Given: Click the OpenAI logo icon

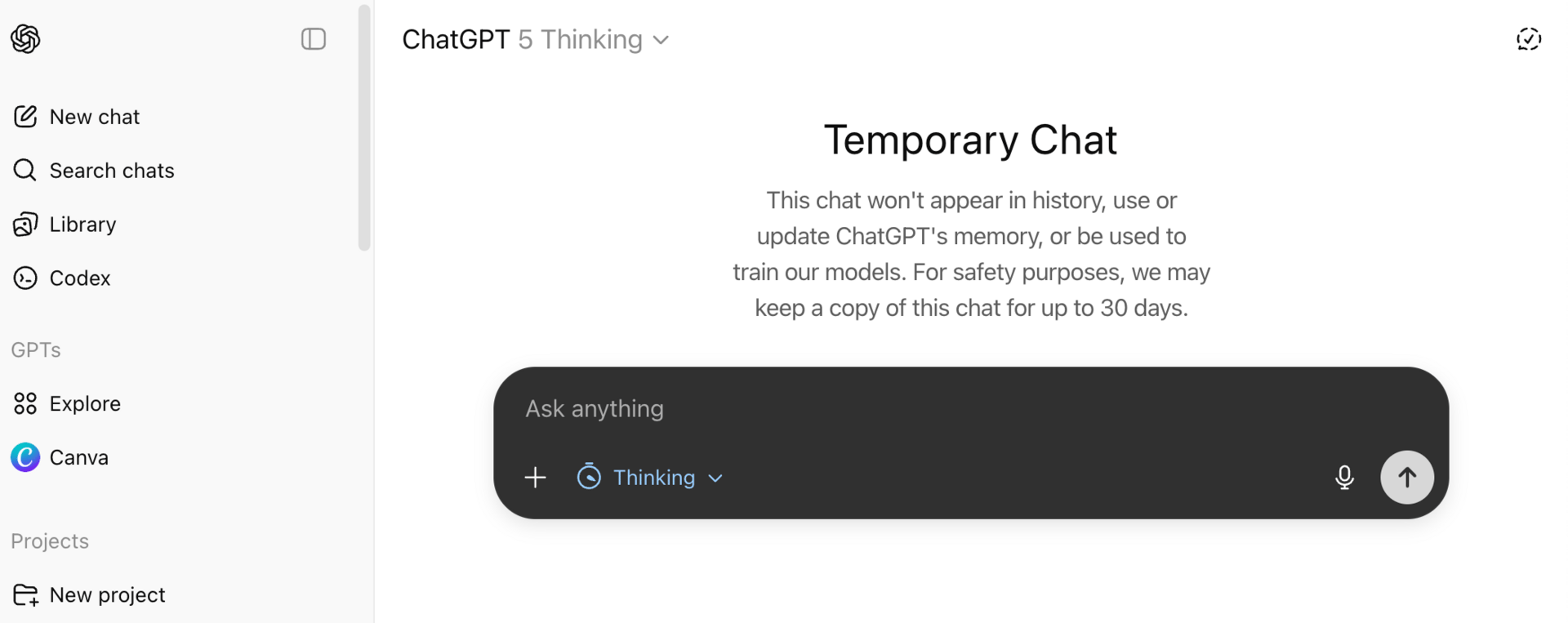Looking at the screenshot, I should (x=25, y=38).
